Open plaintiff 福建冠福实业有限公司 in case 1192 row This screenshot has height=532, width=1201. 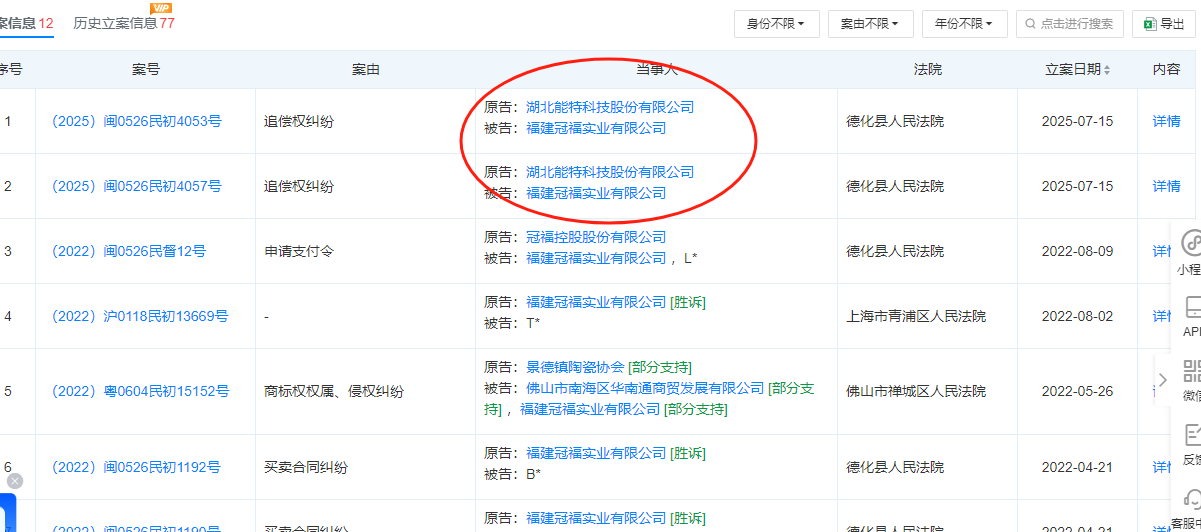click(x=596, y=453)
